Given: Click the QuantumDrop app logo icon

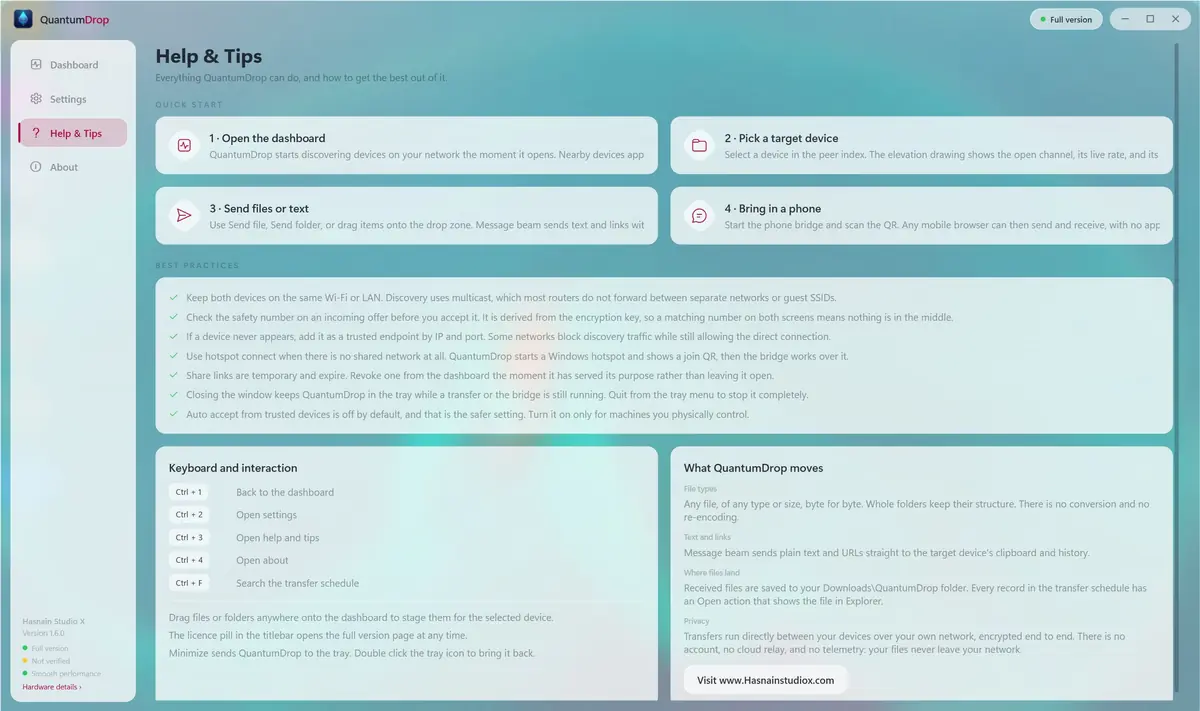Looking at the screenshot, I should (24, 19).
